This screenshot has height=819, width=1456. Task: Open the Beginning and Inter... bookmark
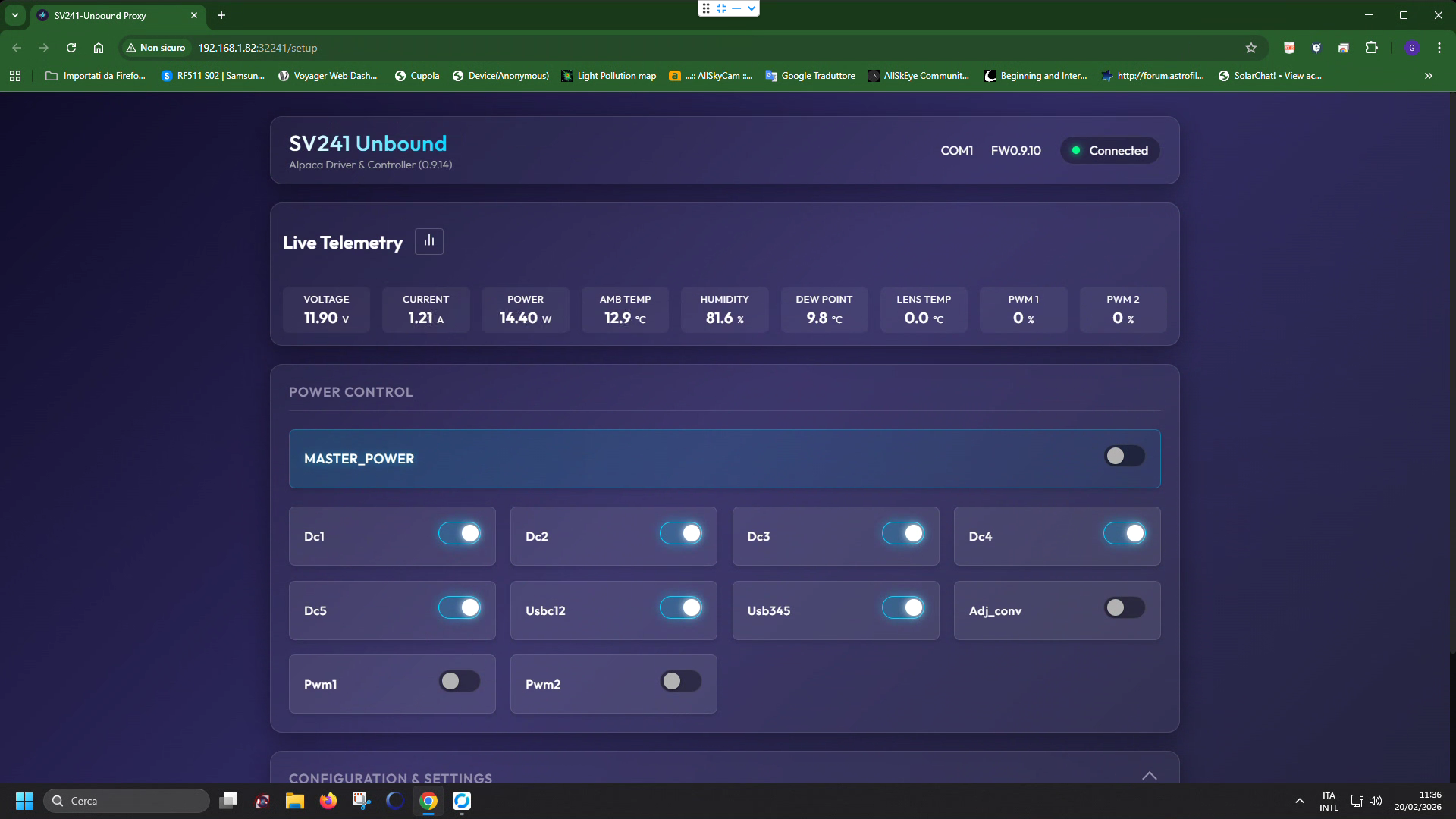pos(1035,76)
